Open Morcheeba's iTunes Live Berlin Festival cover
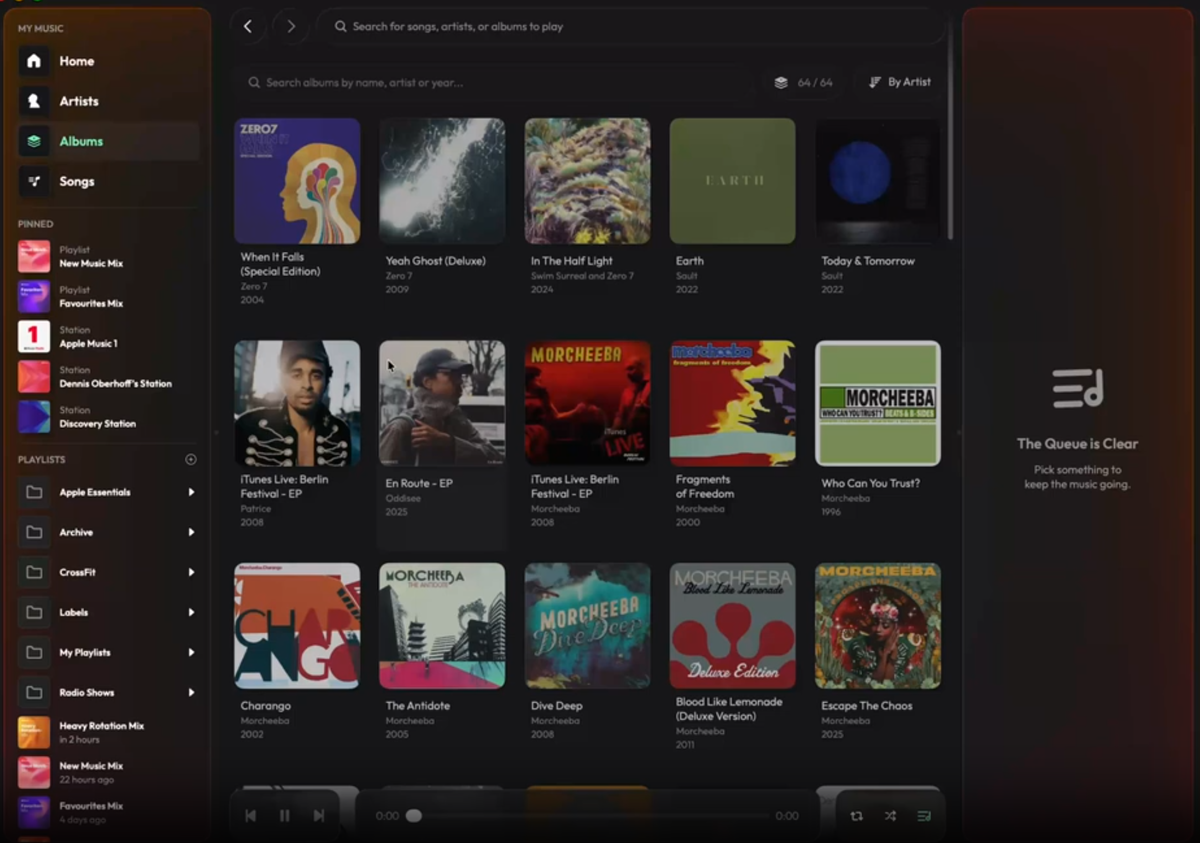The width and height of the screenshot is (1200, 843). 588,403
